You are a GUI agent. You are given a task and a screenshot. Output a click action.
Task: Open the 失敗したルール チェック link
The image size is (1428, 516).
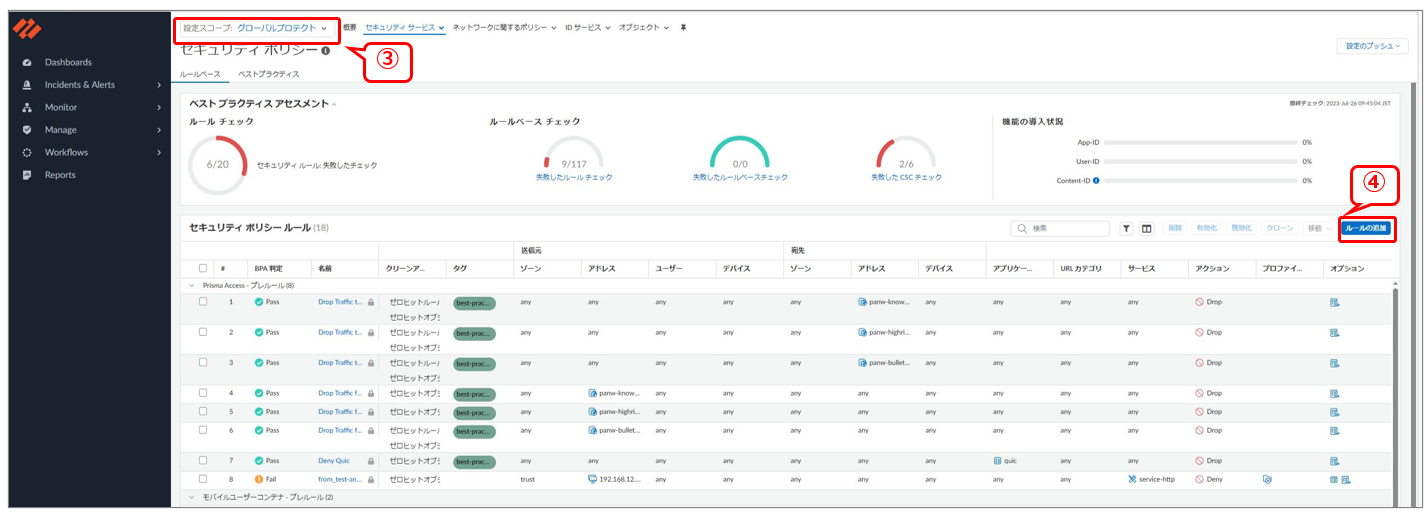pos(574,177)
